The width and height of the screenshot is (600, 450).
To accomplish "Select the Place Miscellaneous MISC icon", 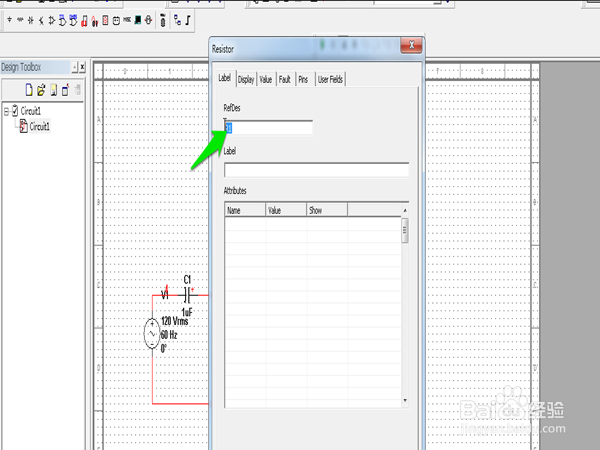I will 127,19.
